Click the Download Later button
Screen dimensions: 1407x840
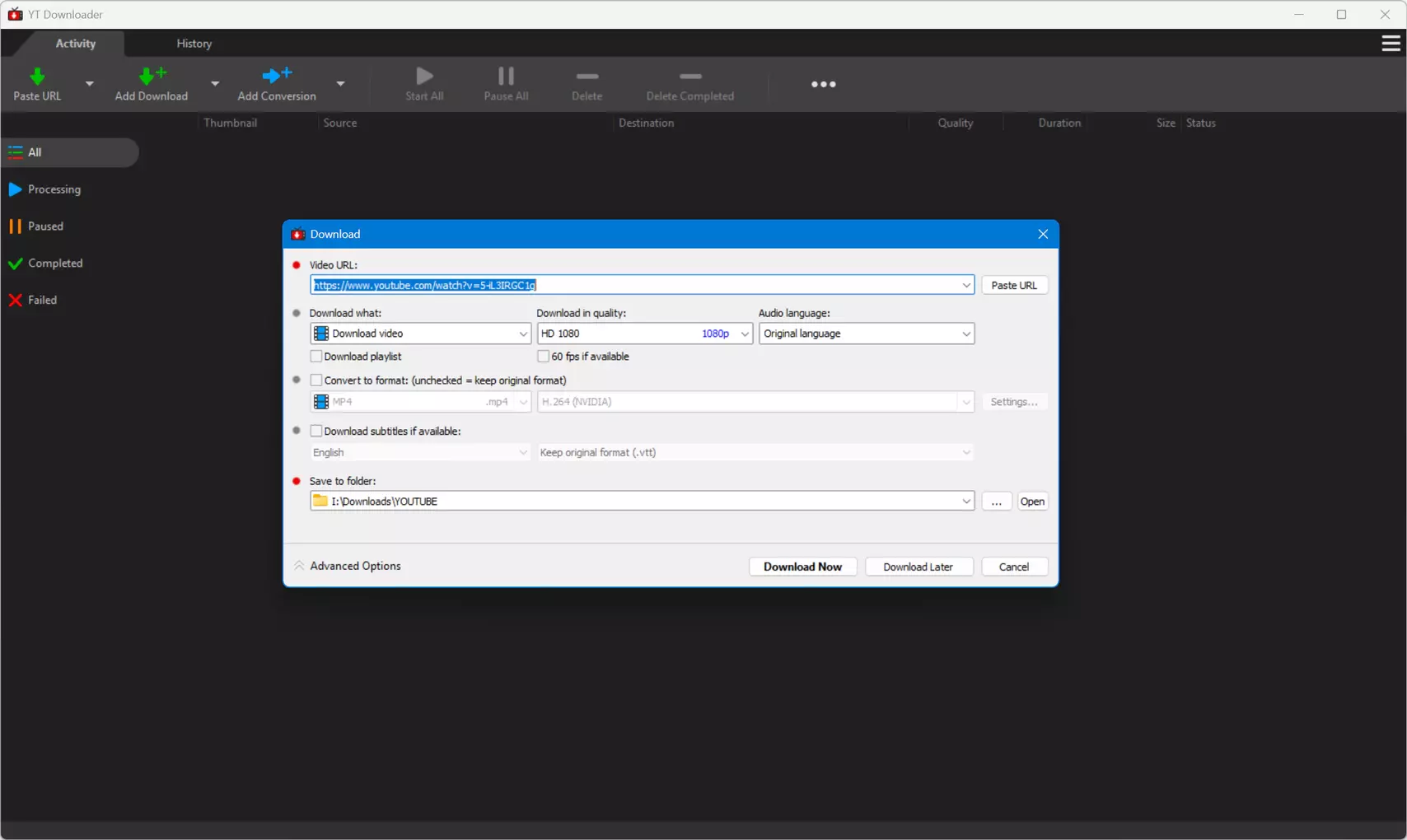919,567
